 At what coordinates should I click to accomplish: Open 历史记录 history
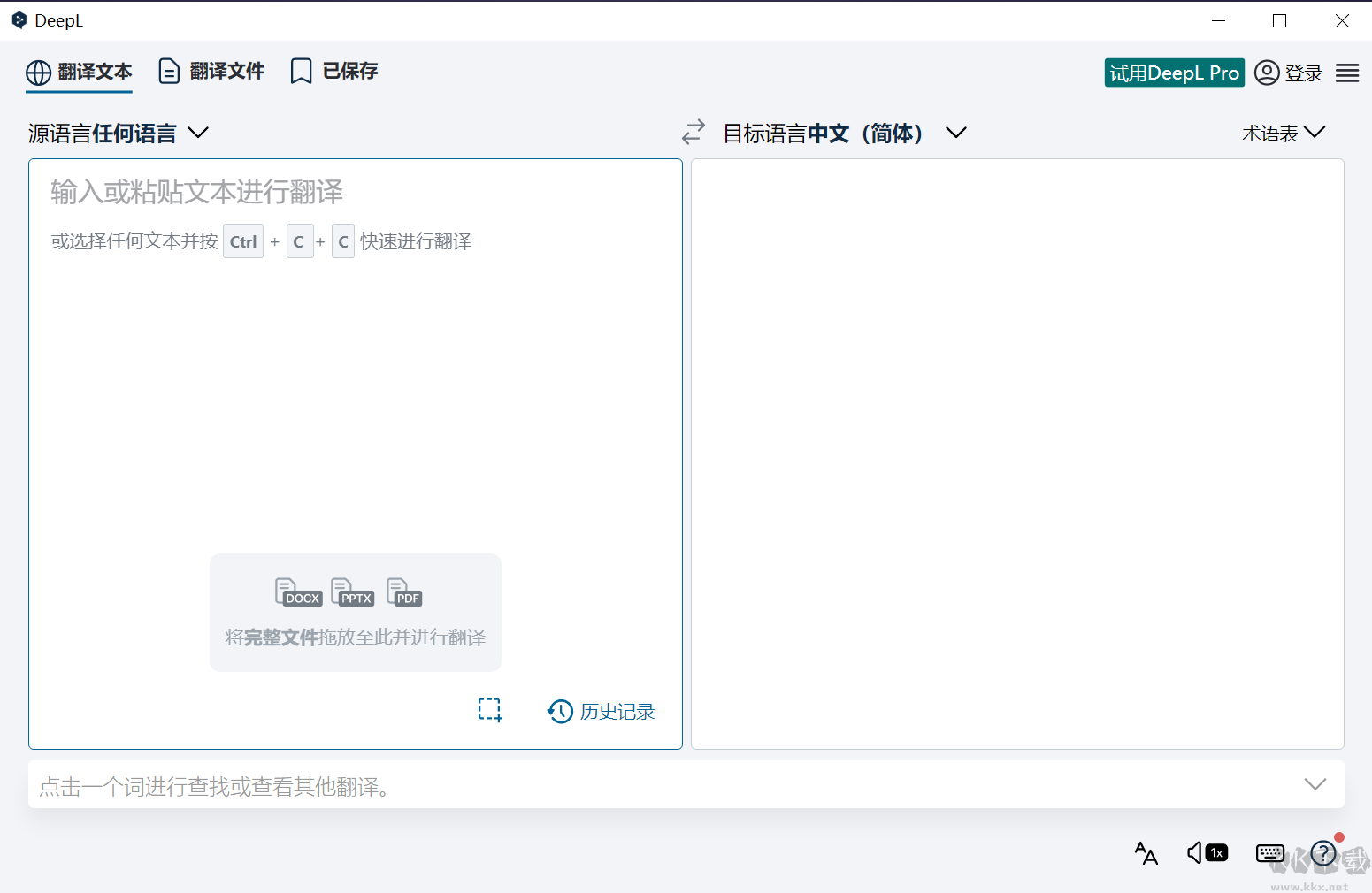(602, 712)
